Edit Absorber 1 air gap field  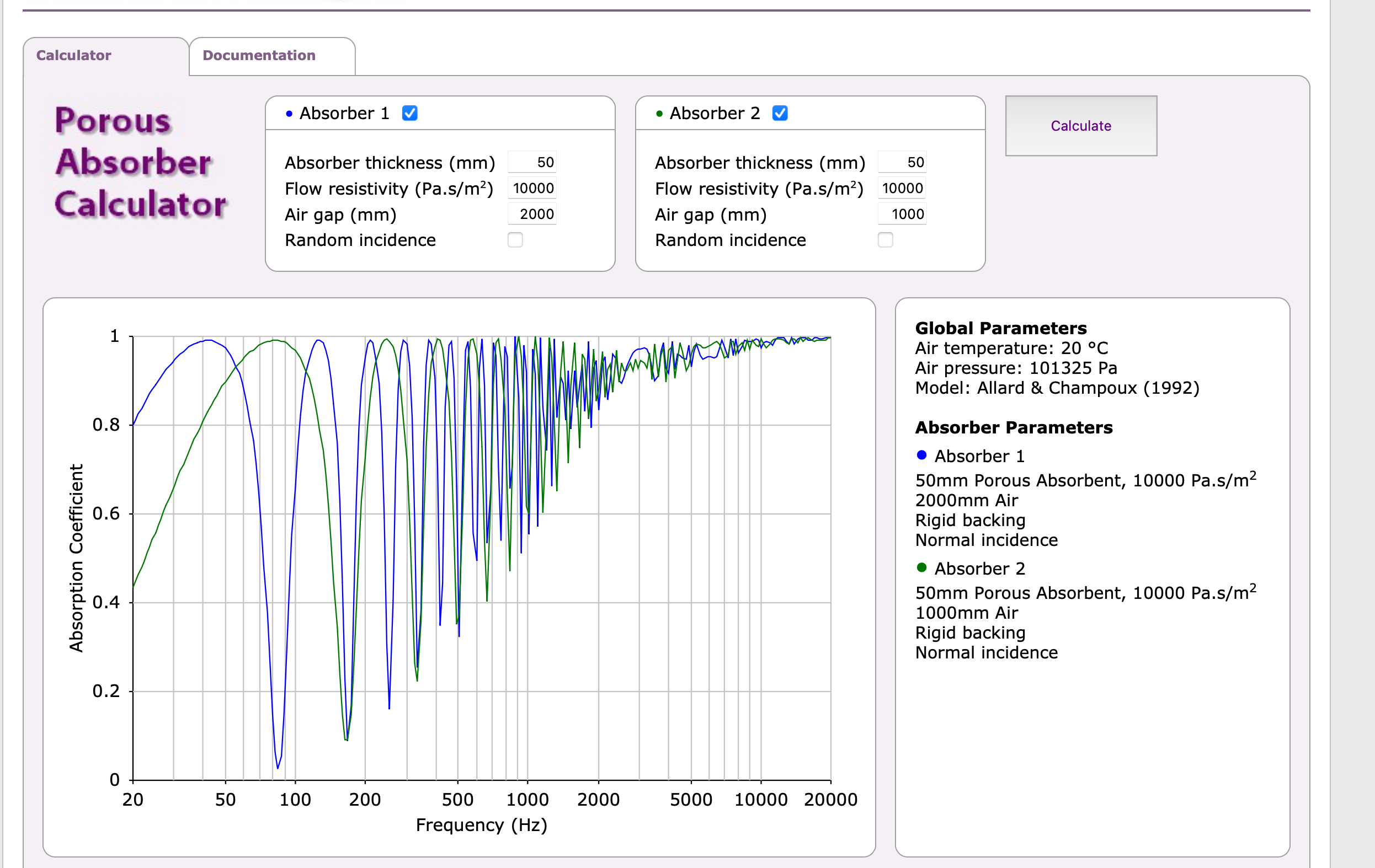click(531, 214)
